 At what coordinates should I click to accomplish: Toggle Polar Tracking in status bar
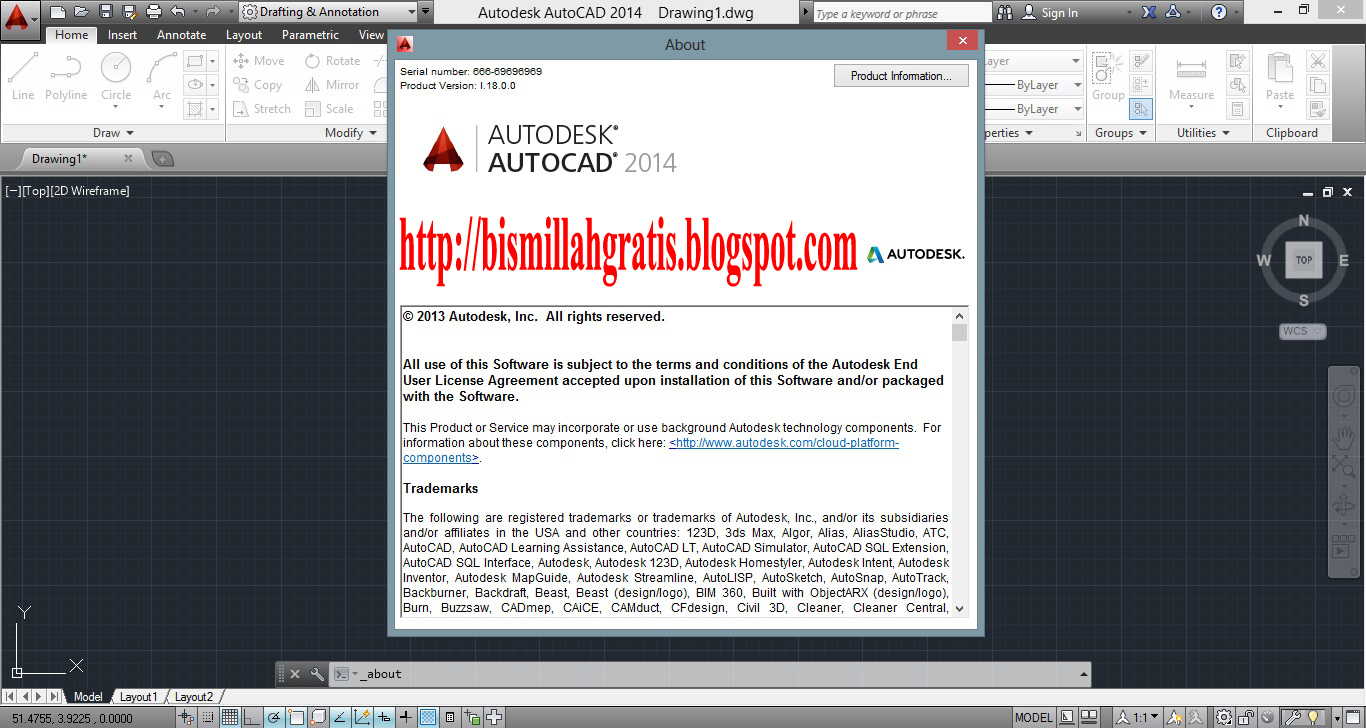click(273, 717)
